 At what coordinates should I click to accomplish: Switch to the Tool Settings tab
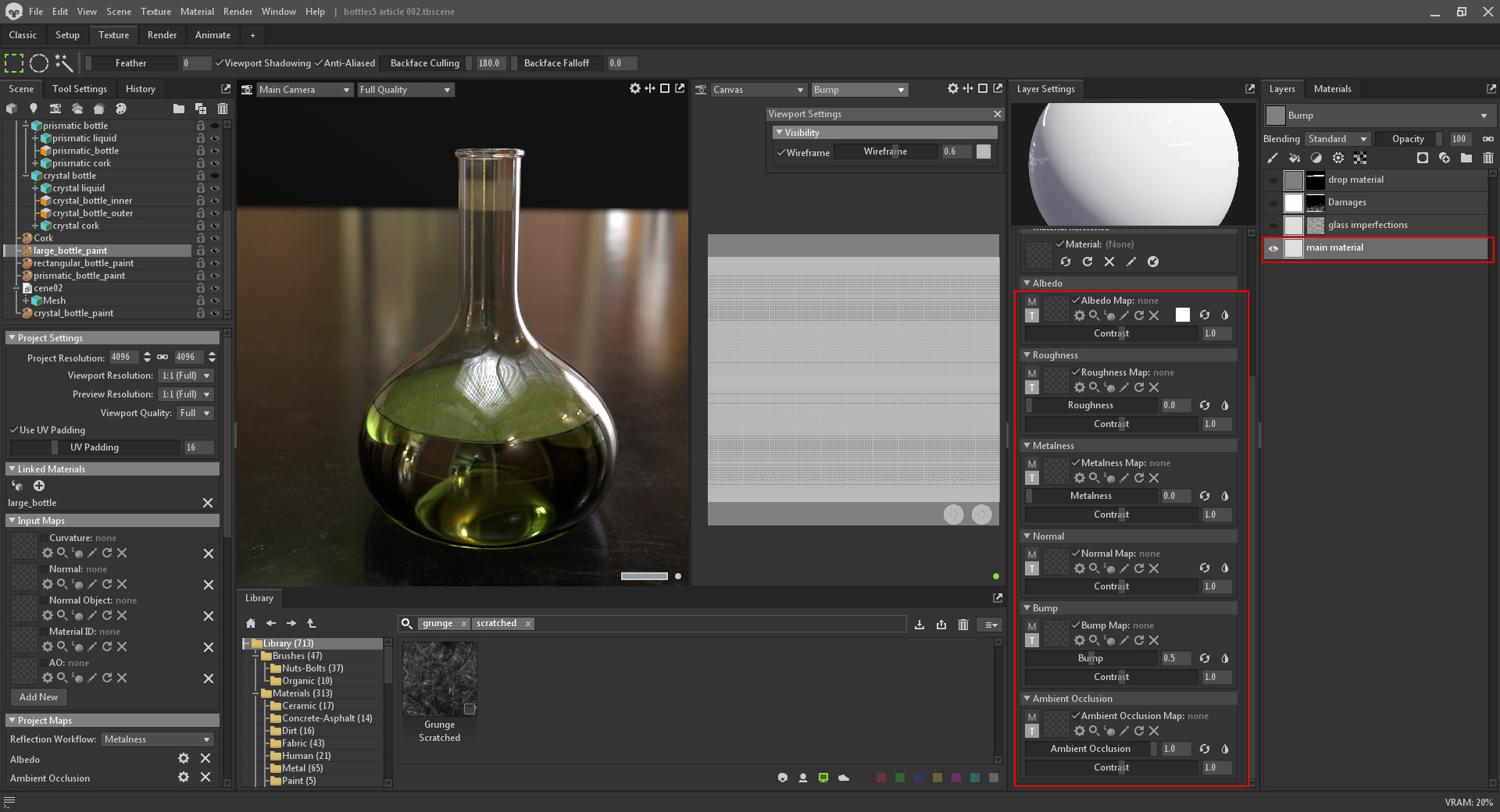80,89
